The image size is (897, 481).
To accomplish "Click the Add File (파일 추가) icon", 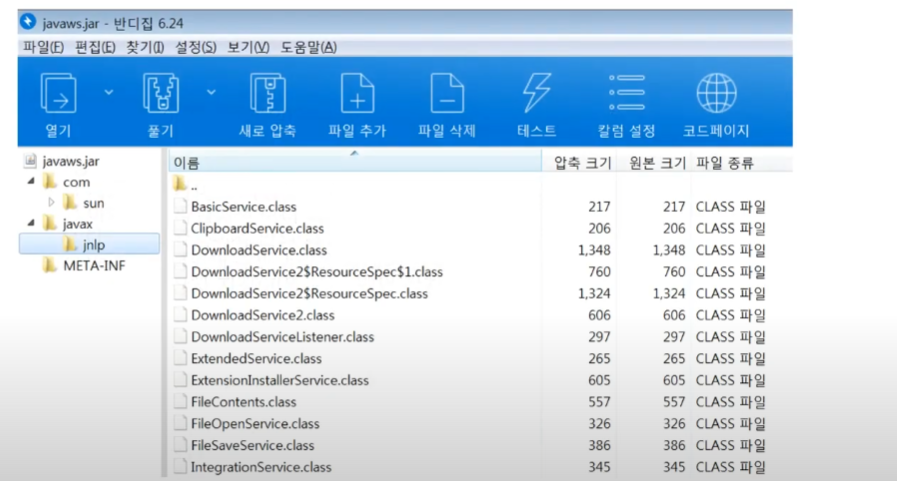I will (x=358, y=93).
